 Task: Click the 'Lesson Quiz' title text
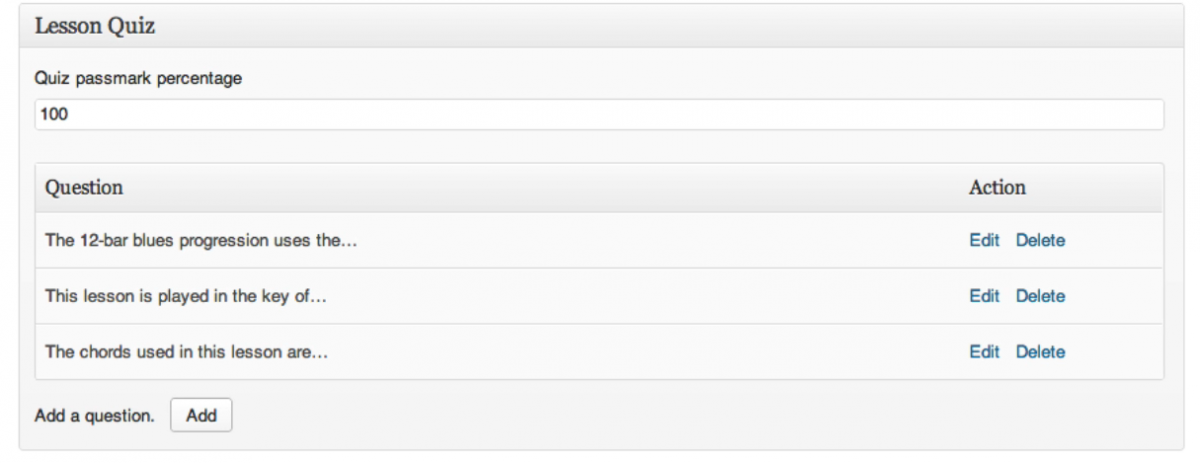click(94, 26)
